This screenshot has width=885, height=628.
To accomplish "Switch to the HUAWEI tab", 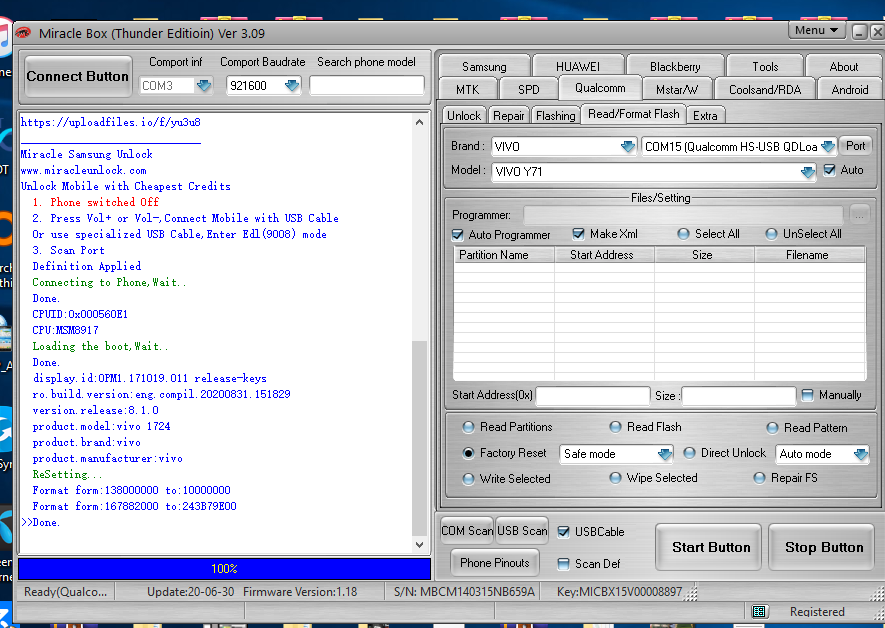I will pyautogui.click(x=578, y=67).
